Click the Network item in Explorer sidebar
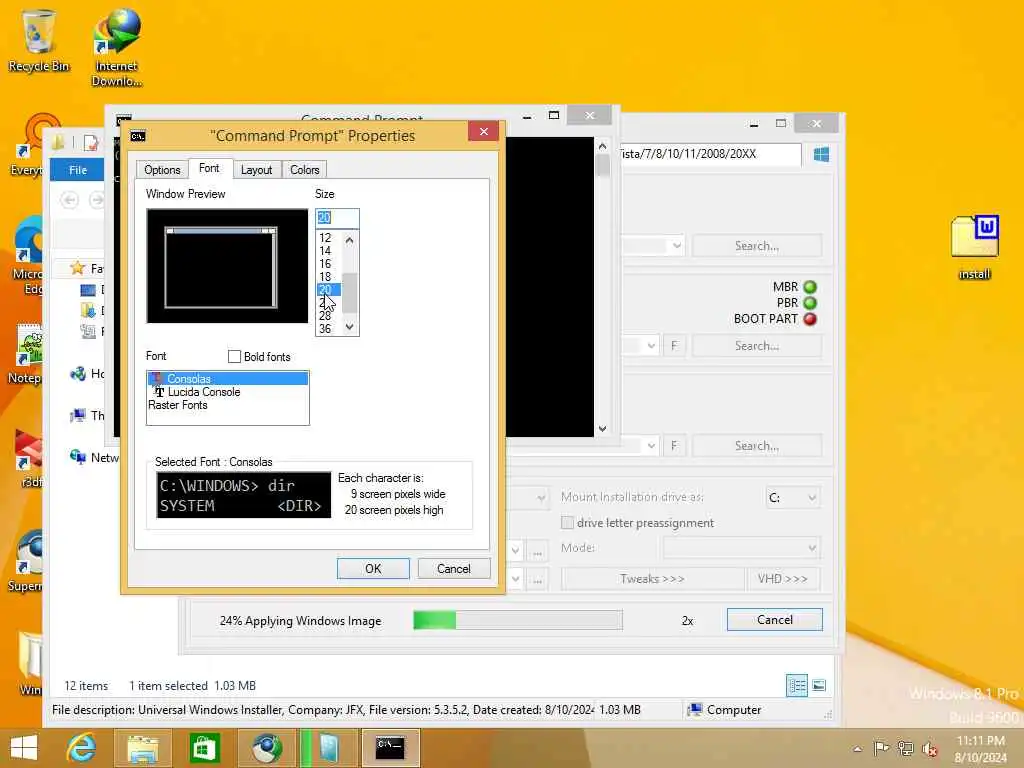The width and height of the screenshot is (1024, 768). point(95,457)
